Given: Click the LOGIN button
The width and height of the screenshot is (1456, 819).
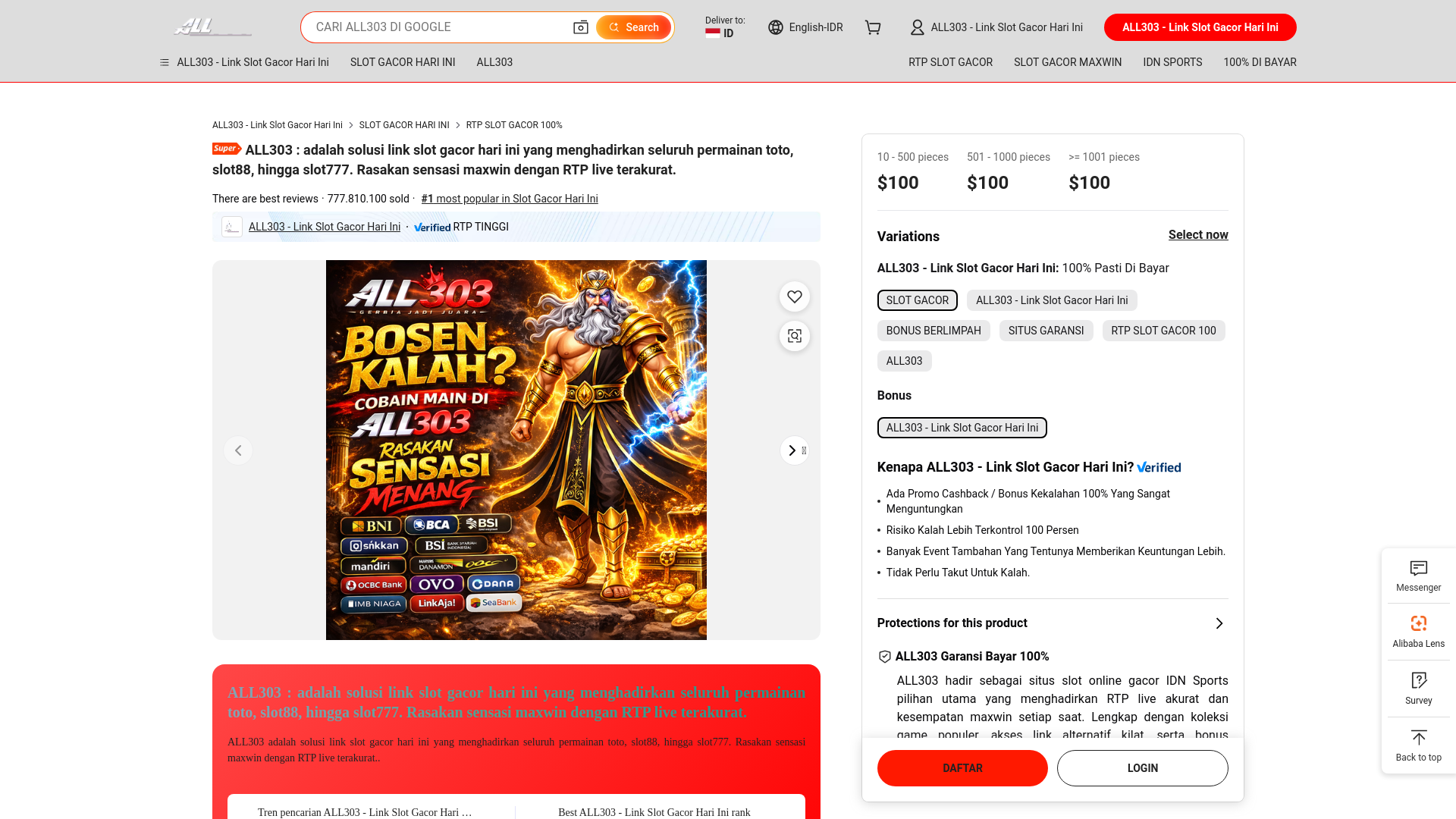Looking at the screenshot, I should coord(1142,768).
